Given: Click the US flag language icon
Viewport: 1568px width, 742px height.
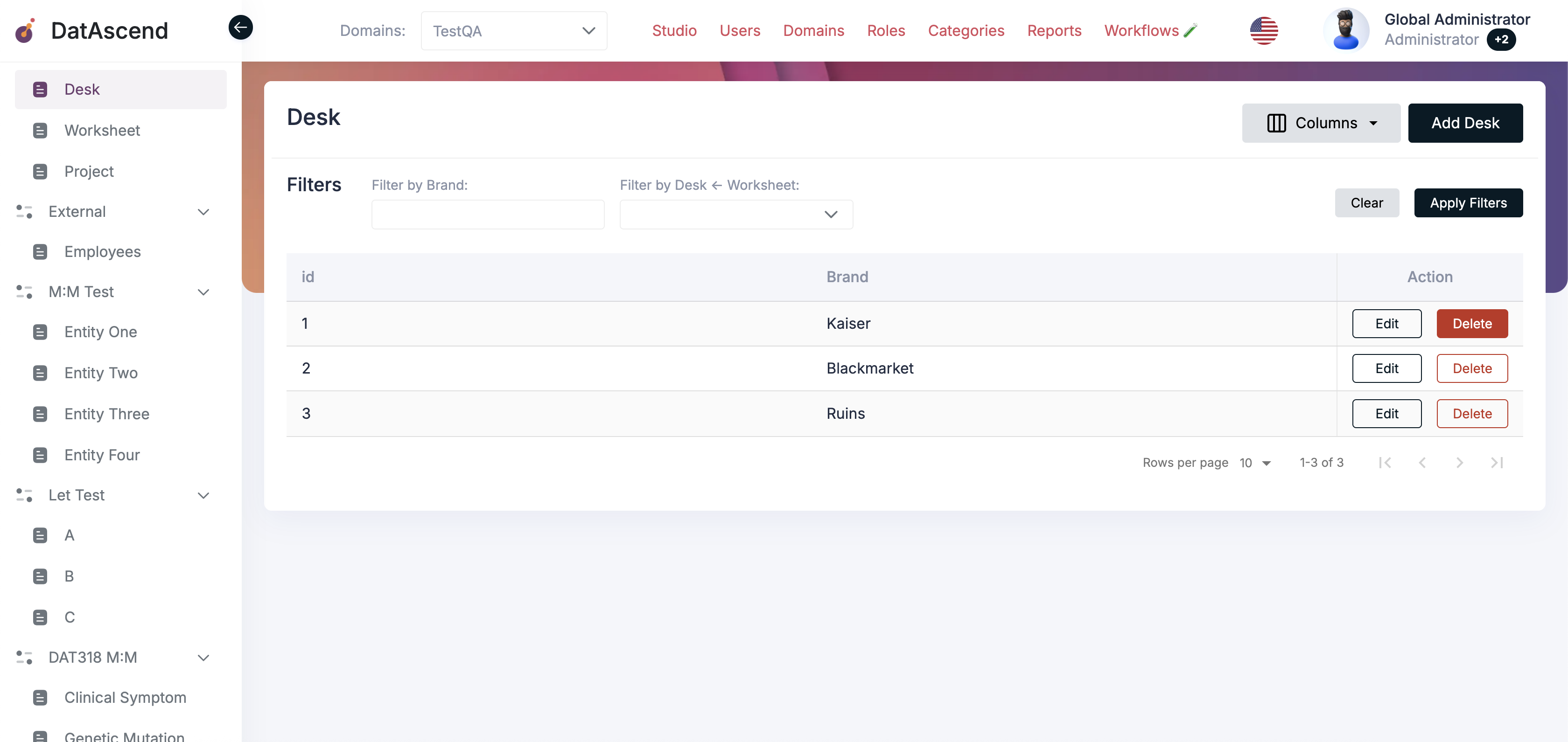Looking at the screenshot, I should pos(1264,30).
